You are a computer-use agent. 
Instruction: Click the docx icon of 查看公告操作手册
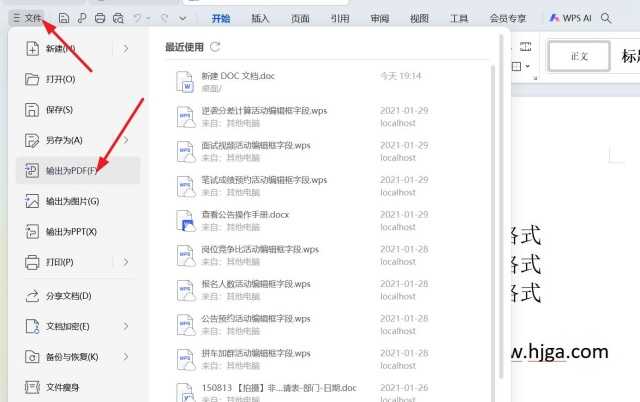(x=185, y=221)
